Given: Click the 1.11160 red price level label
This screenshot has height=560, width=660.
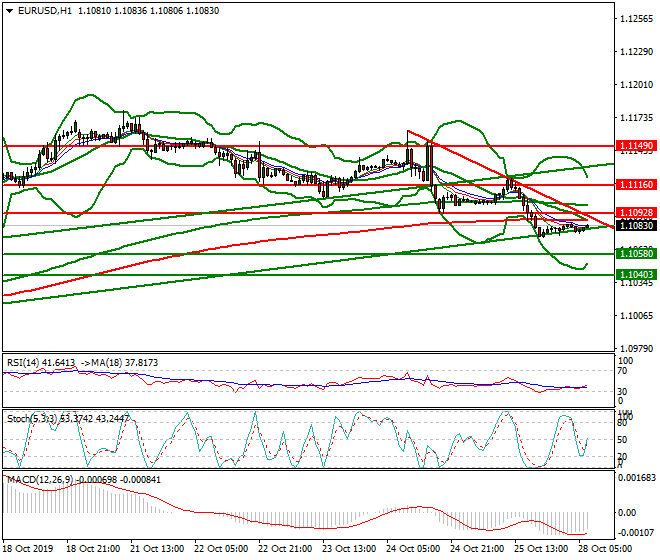Looking at the screenshot, I should (636, 184).
